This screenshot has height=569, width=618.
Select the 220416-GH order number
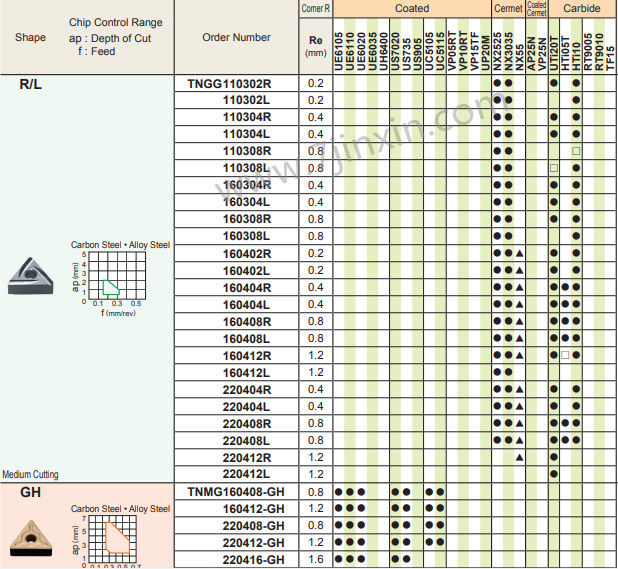[x=253, y=559]
